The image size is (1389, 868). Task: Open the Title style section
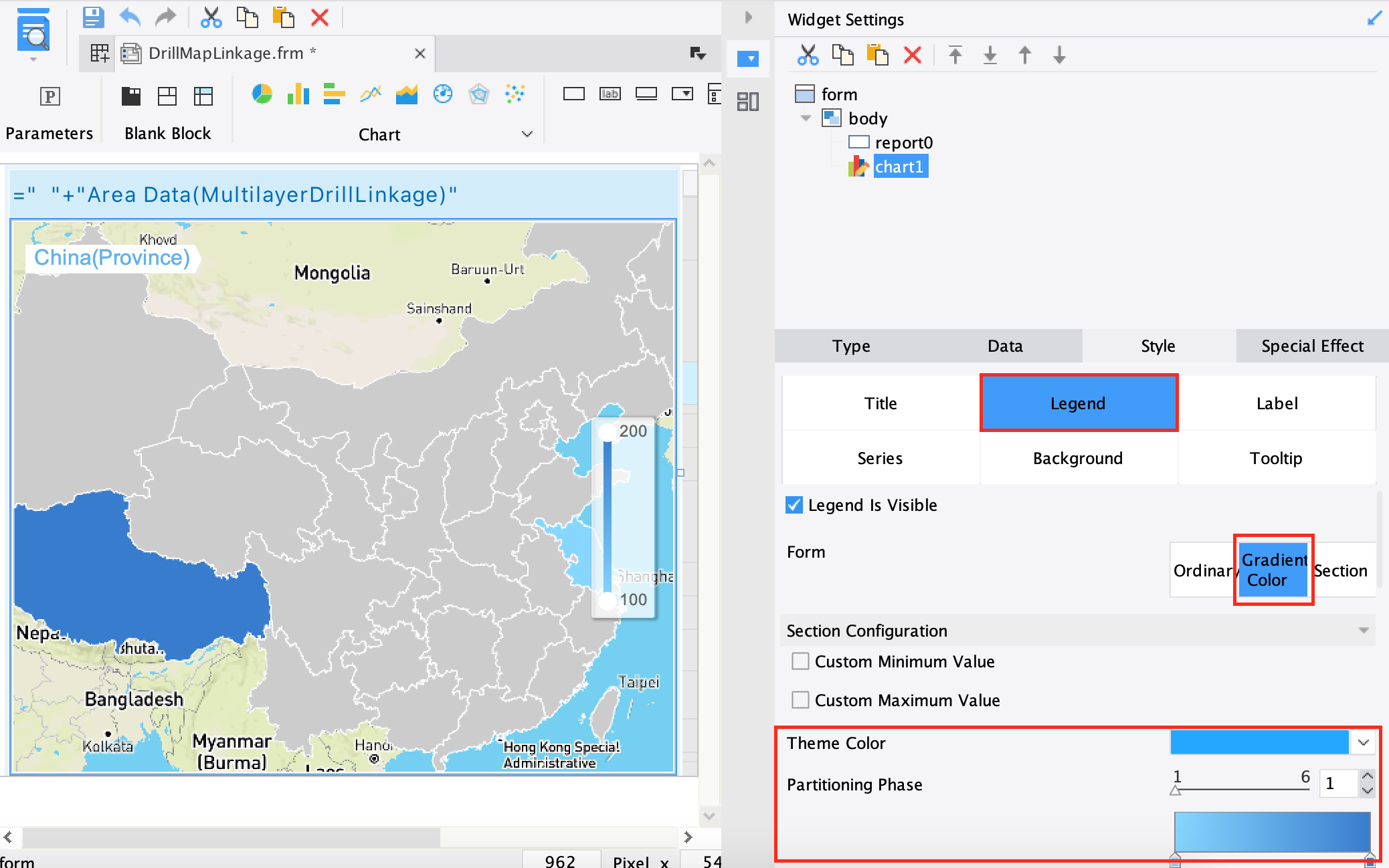[881, 403]
